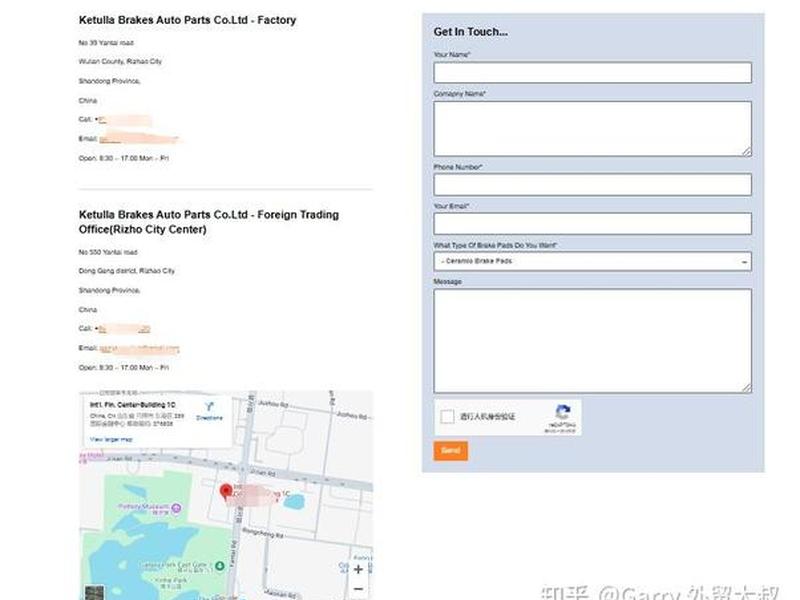The image size is (800, 600).
Task: Click 'Wulian County, Rizhao City' text
Action: pos(120,61)
